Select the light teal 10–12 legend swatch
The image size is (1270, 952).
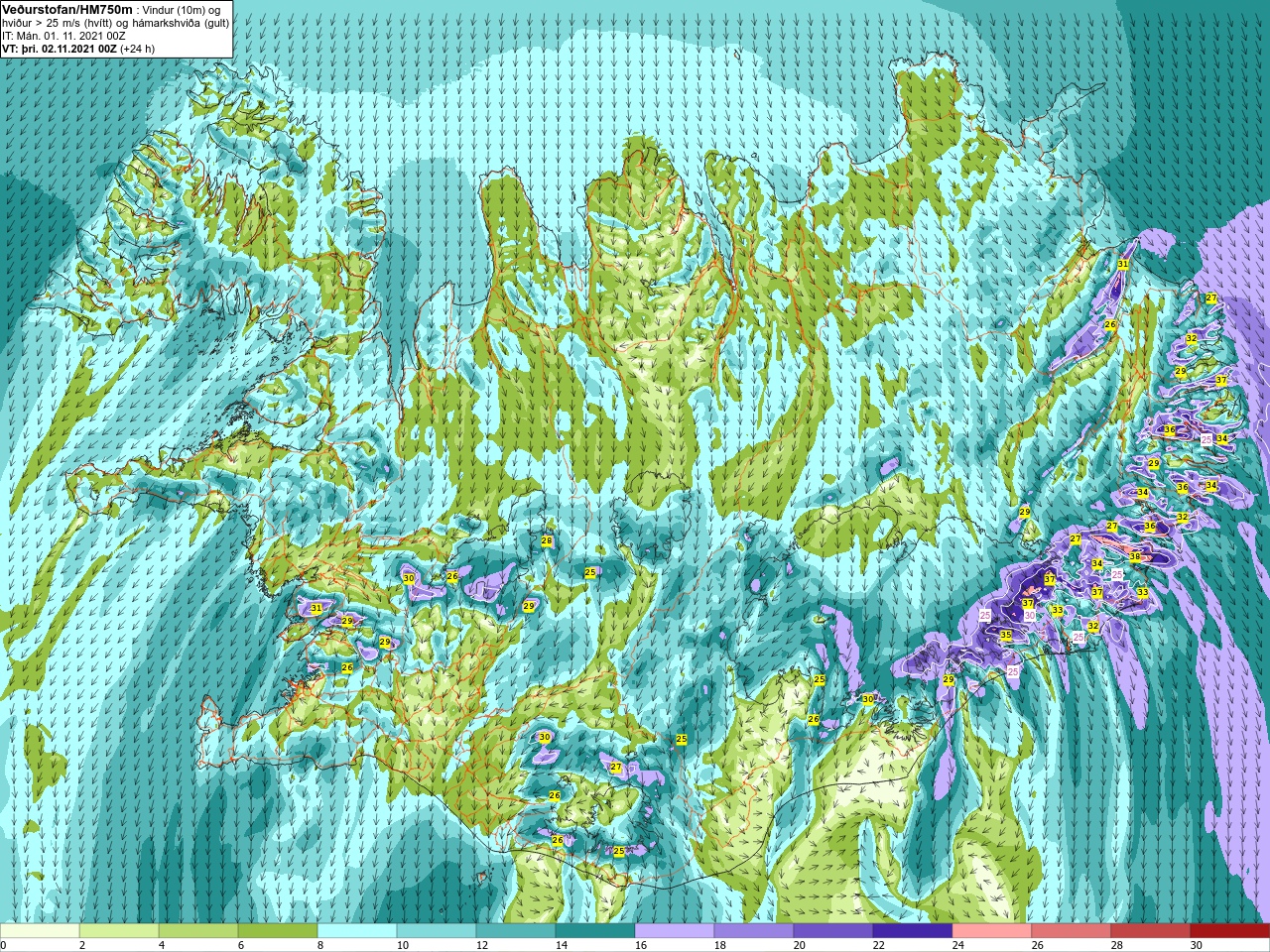click(x=437, y=931)
